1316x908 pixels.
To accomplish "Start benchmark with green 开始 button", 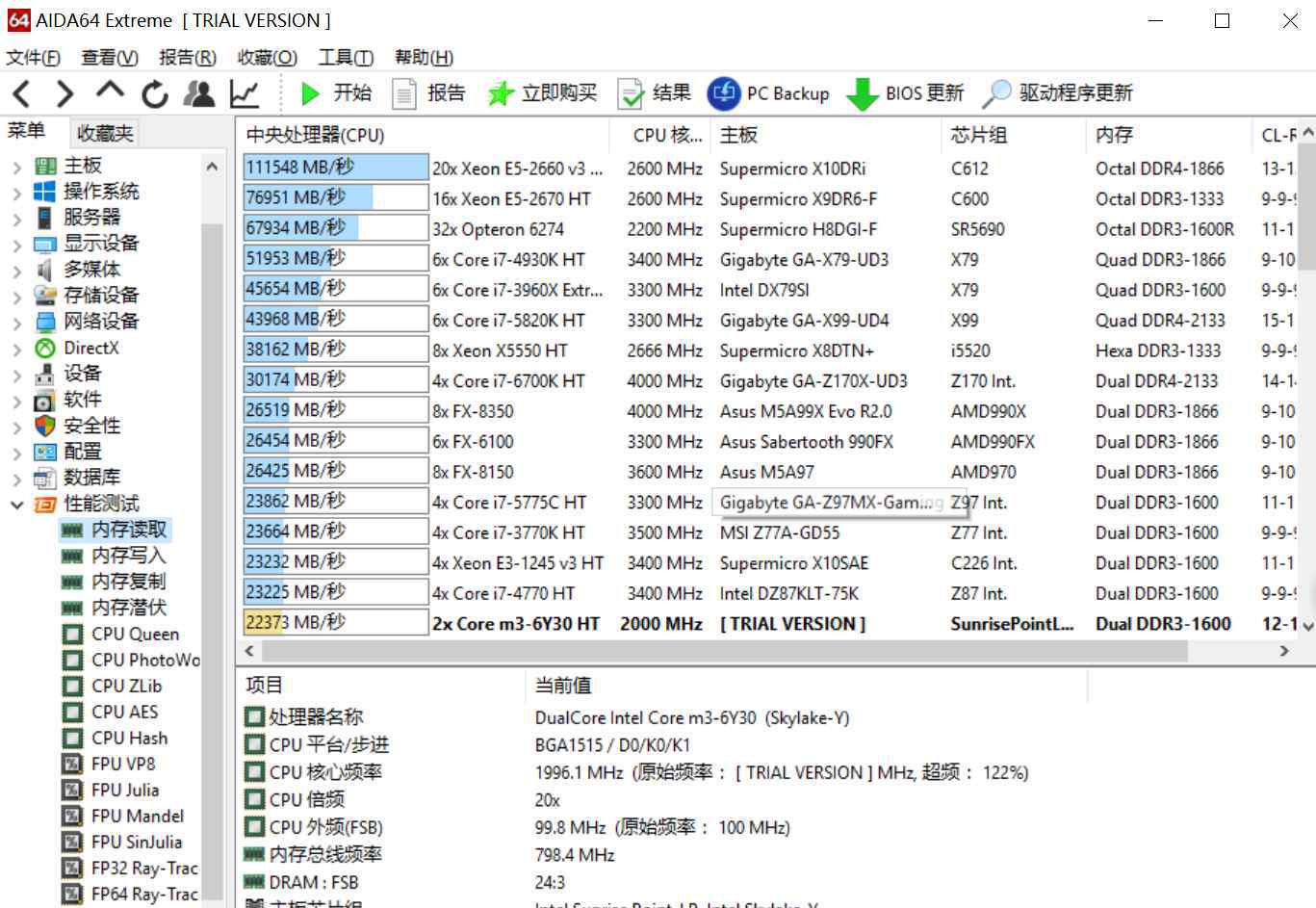I will click(335, 93).
